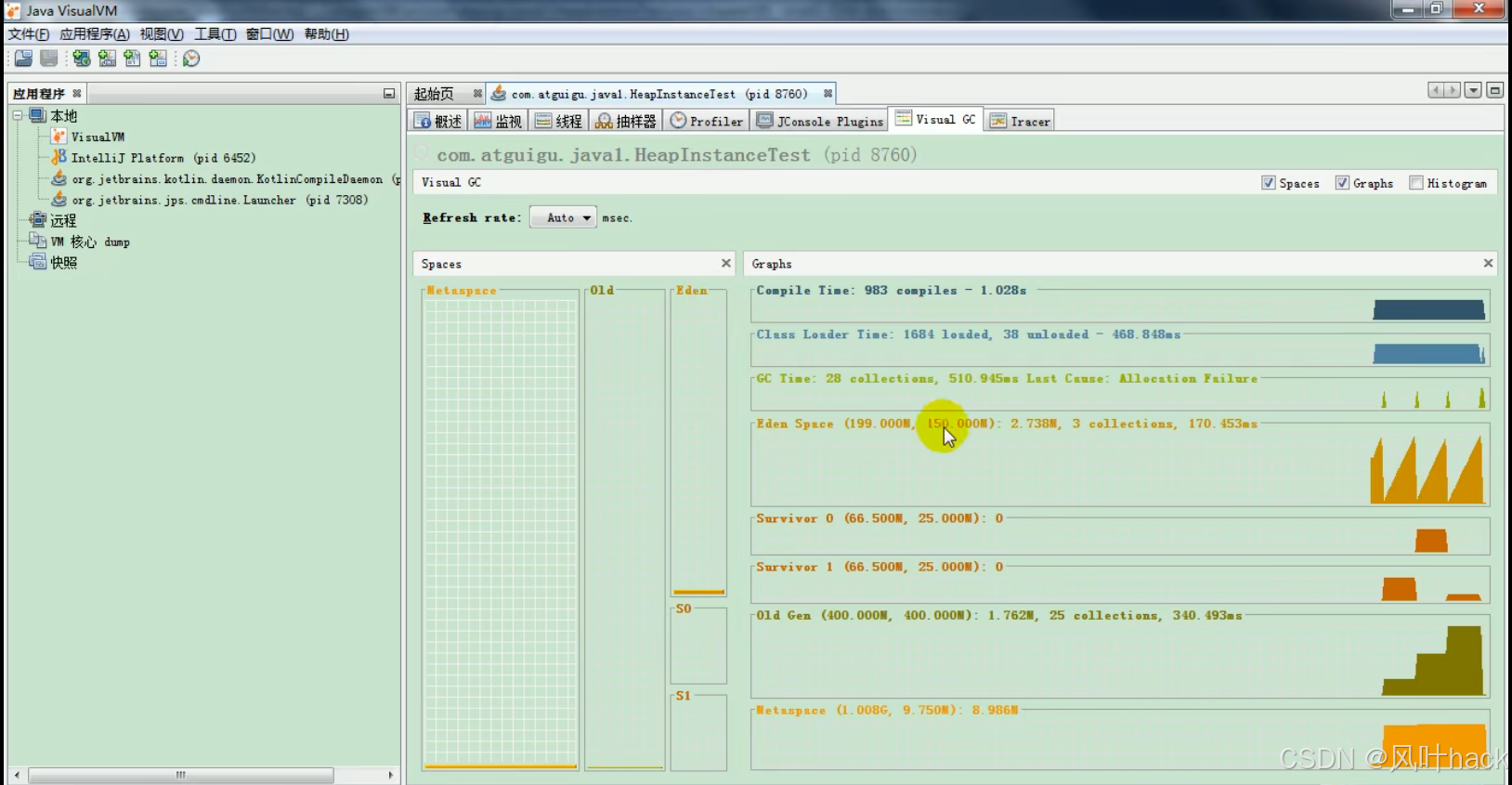Select the Visual GC tab
Image resolution: width=1512 pixels, height=785 pixels.
[936, 119]
